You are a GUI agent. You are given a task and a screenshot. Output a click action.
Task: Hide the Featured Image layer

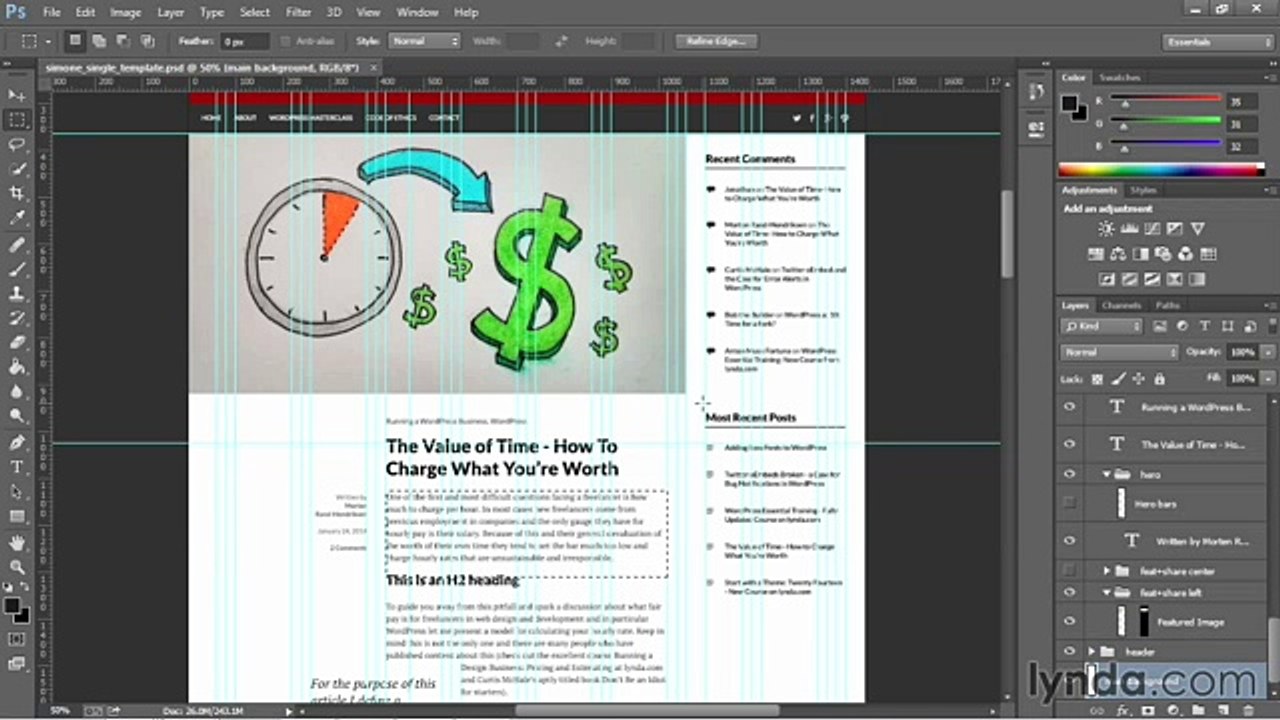point(1070,622)
